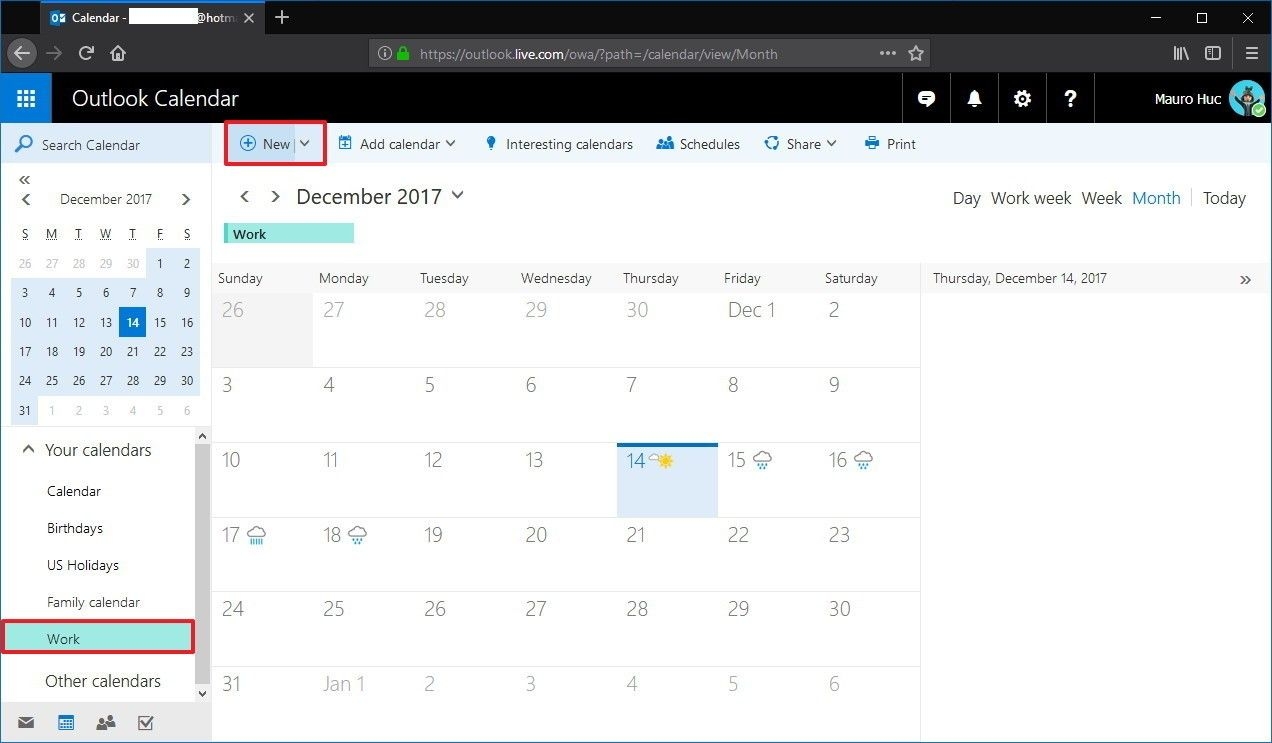Open Schedules

coord(698,144)
